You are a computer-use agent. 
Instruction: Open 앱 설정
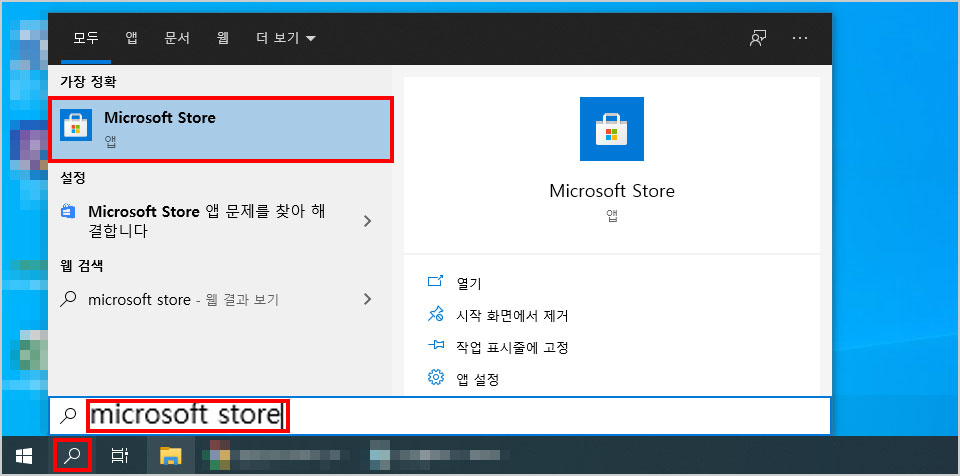(478, 379)
